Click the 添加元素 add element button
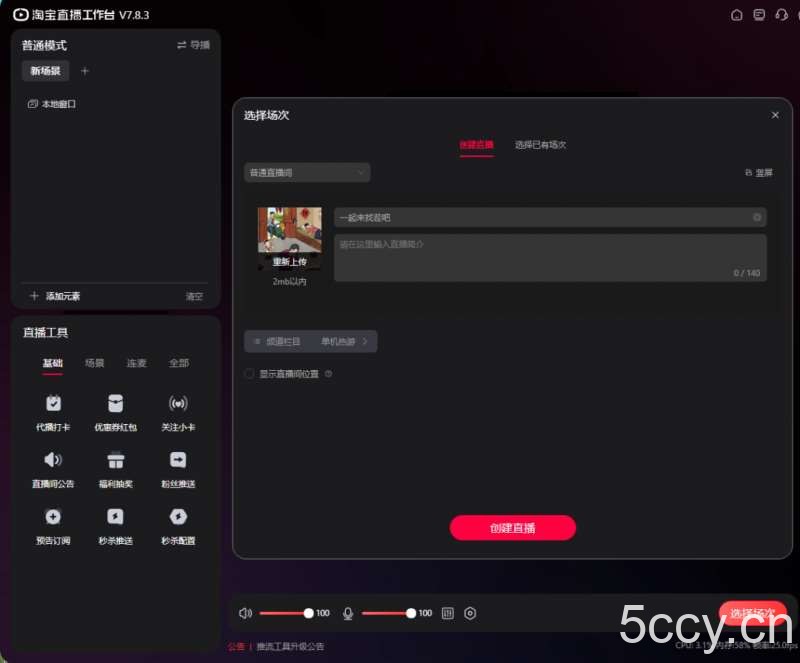 click(x=55, y=296)
